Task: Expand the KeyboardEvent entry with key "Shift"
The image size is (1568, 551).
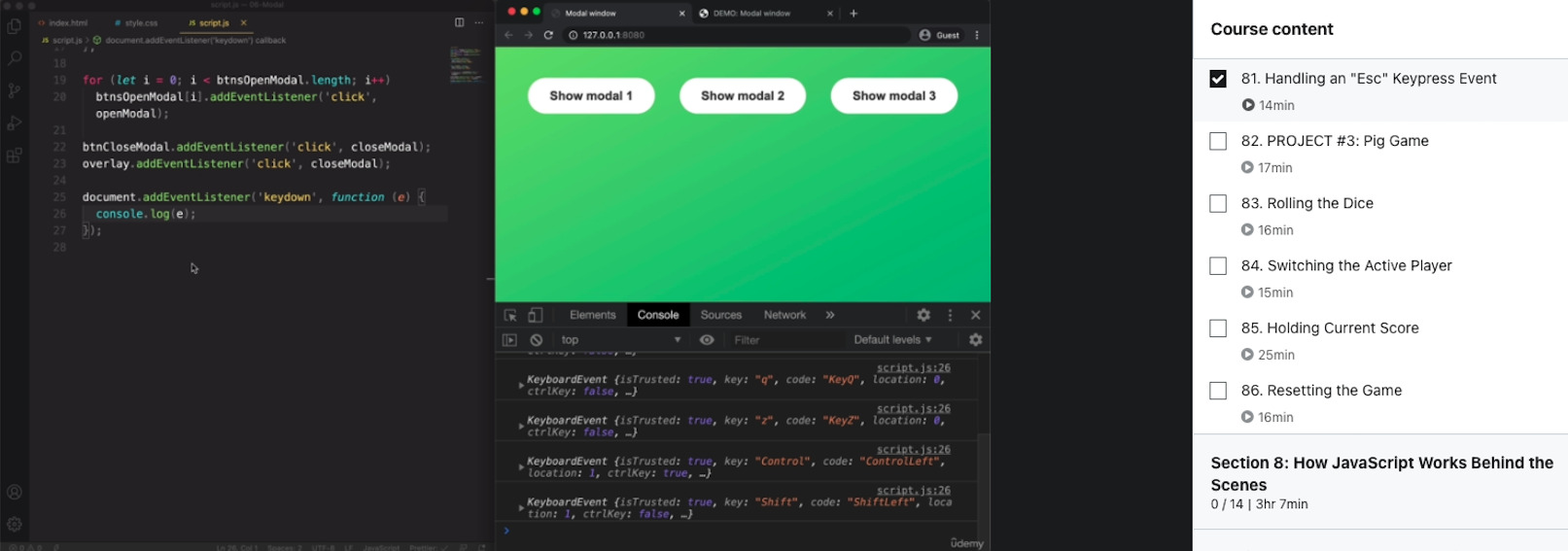Action: pyautogui.click(x=522, y=508)
